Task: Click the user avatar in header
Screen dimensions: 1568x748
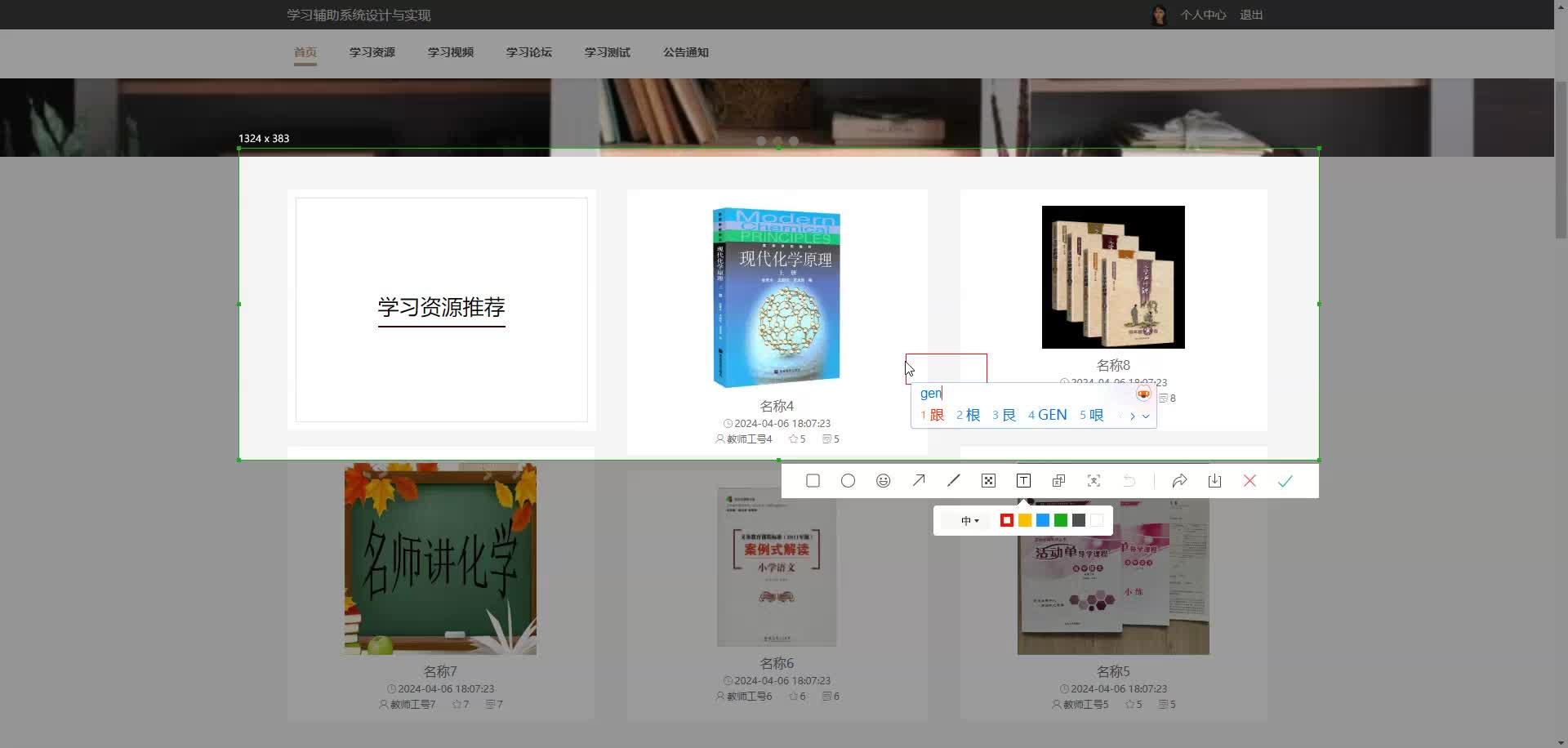Action: [x=1159, y=15]
